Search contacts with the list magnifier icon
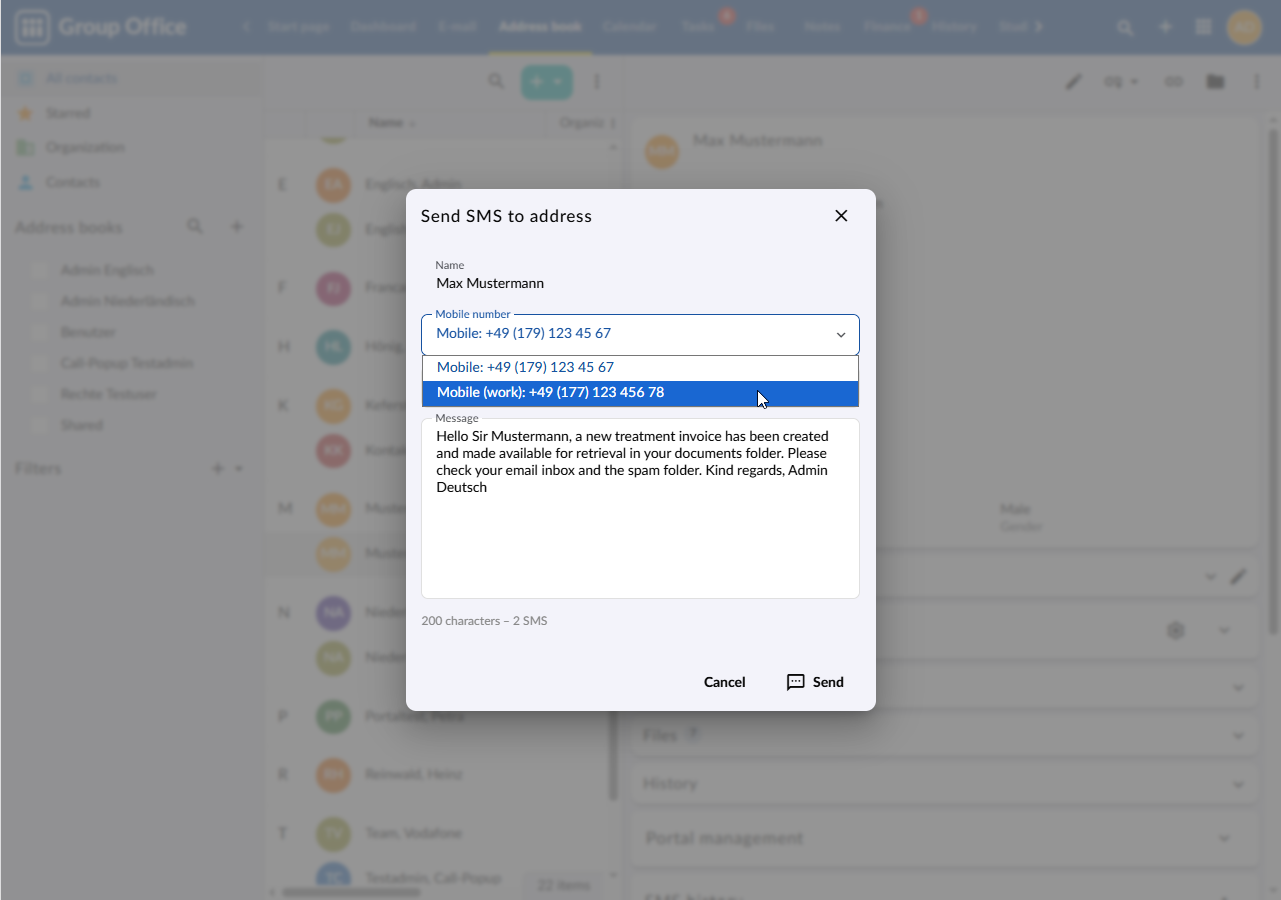This screenshot has height=900, width=1281. (496, 81)
